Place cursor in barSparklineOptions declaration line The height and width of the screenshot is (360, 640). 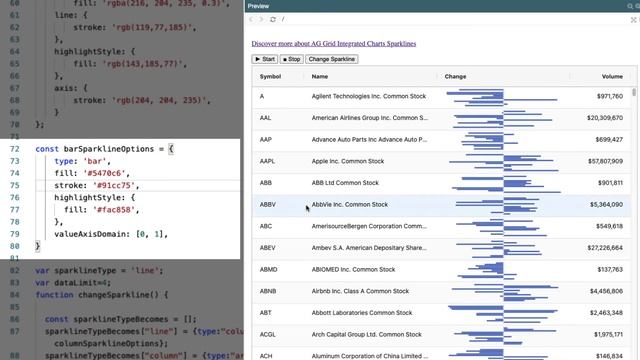point(104,149)
